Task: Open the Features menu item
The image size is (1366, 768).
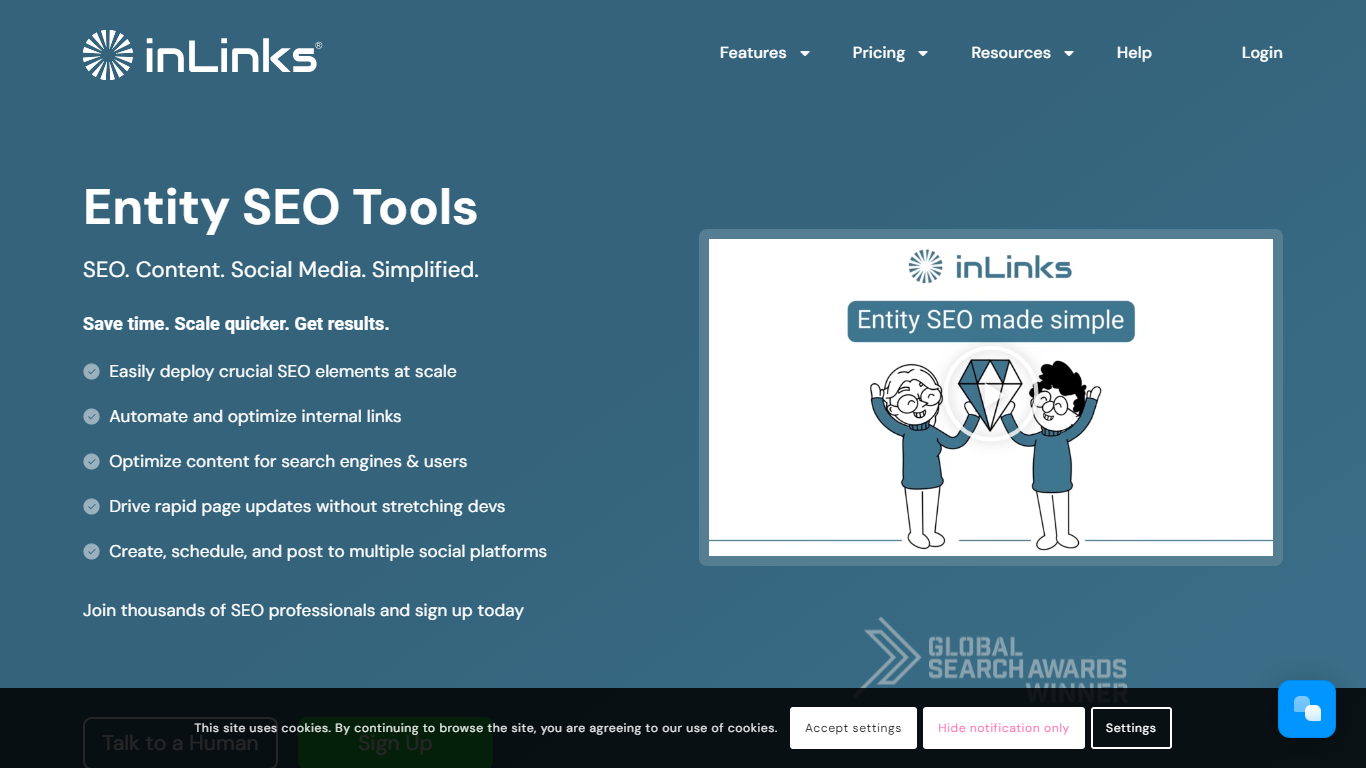Action: coord(753,53)
